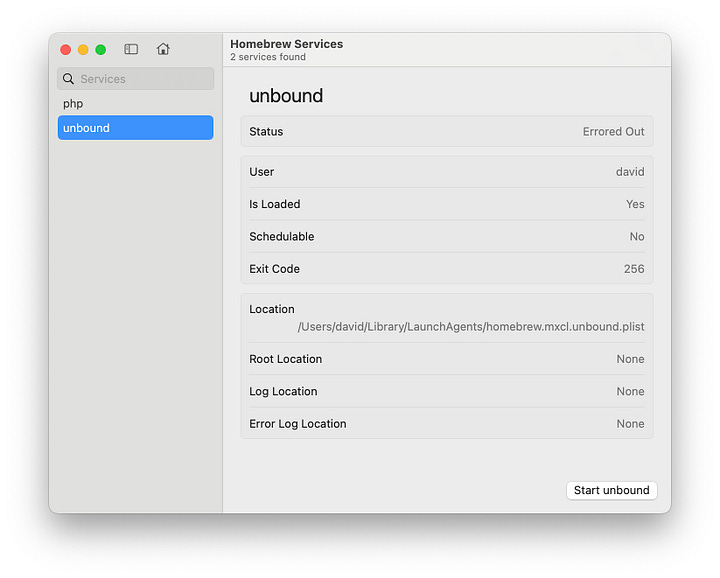Zoom the window with the green button

pyautogui.click(x=101, y=50)
